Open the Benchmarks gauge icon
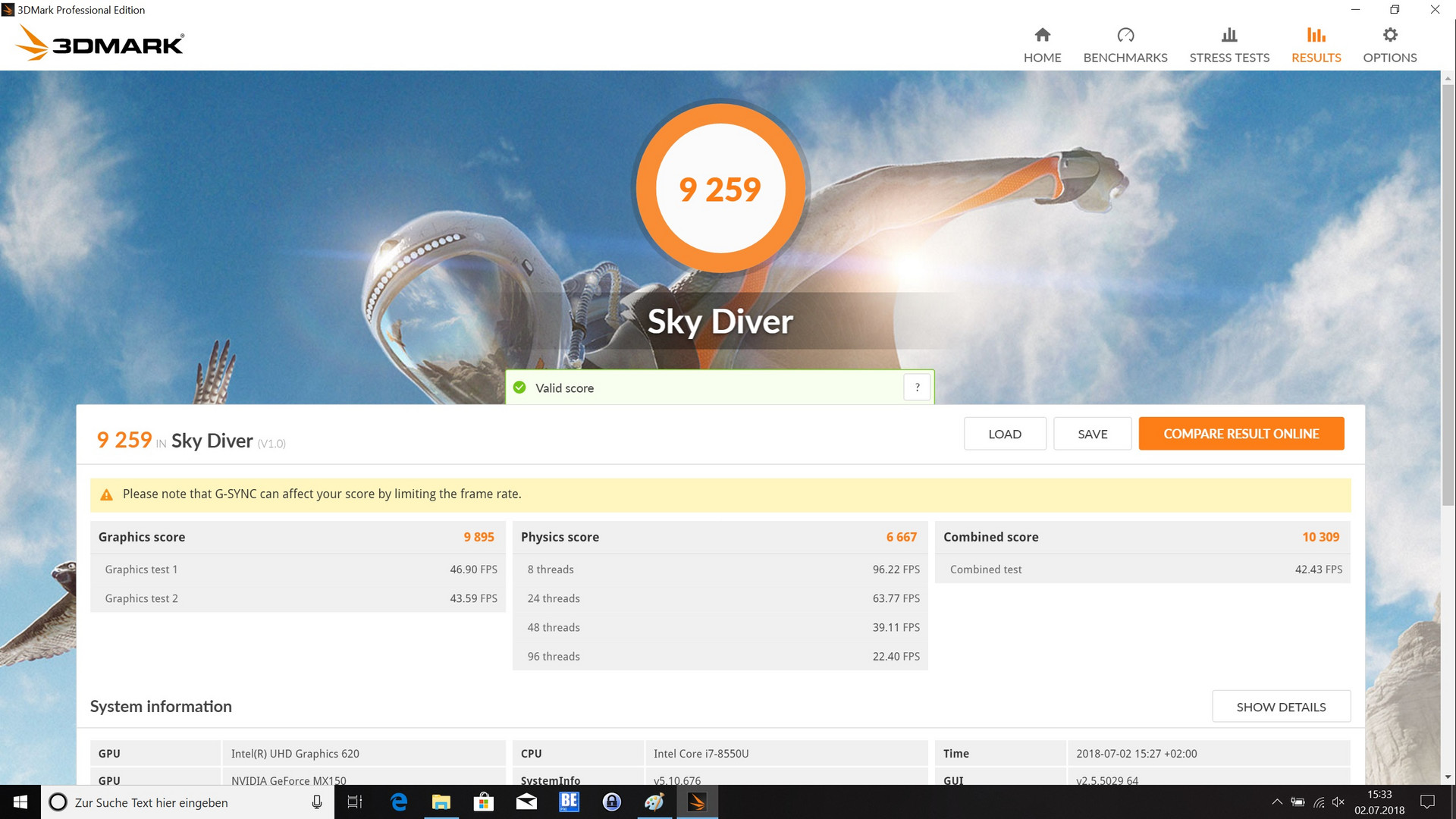The image size is (1456, 819). click(x=1125, y=35)
